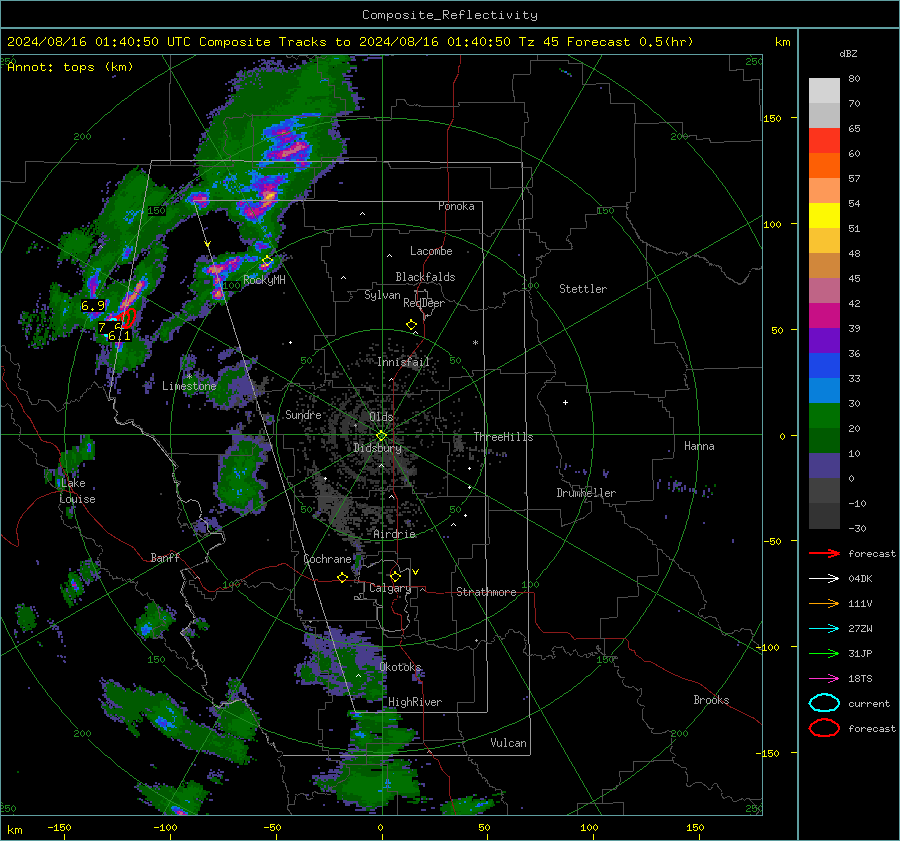This screenshot has height=841, width=900.
Task: Click the ThreeHills city label
Action: coord(503,437)
